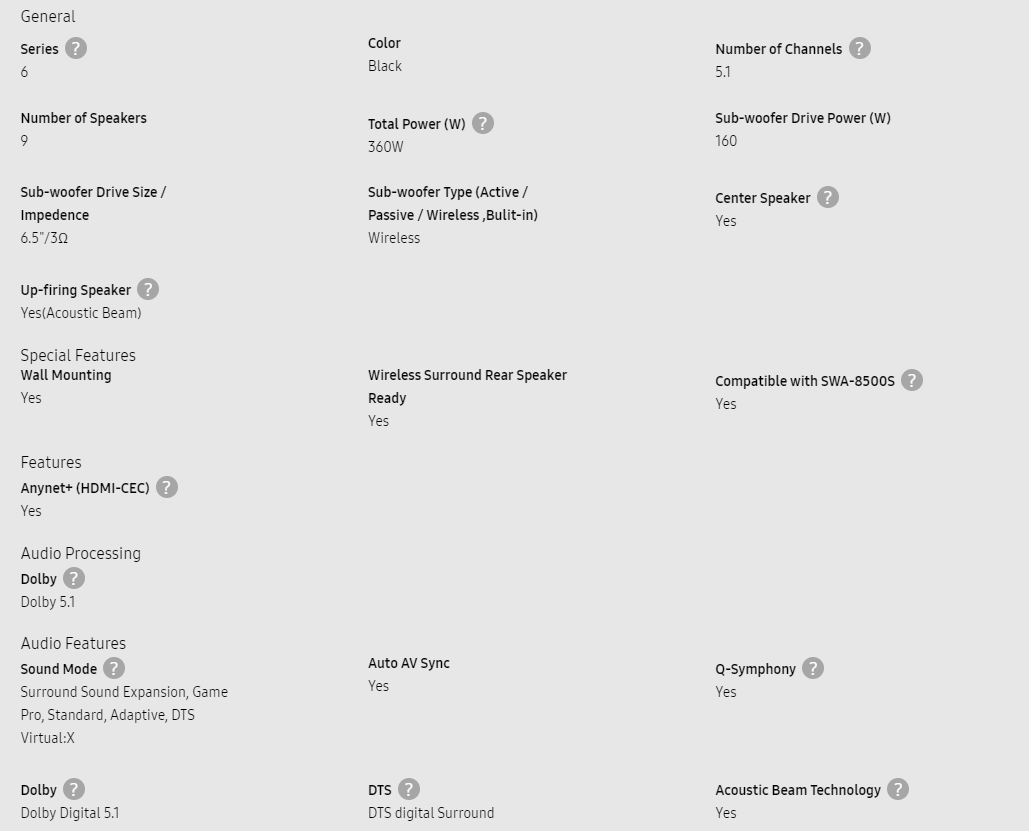Click the Acoustic Beam Technology help icon
This screenshot has height=831, width=1029.
[898, 789]
